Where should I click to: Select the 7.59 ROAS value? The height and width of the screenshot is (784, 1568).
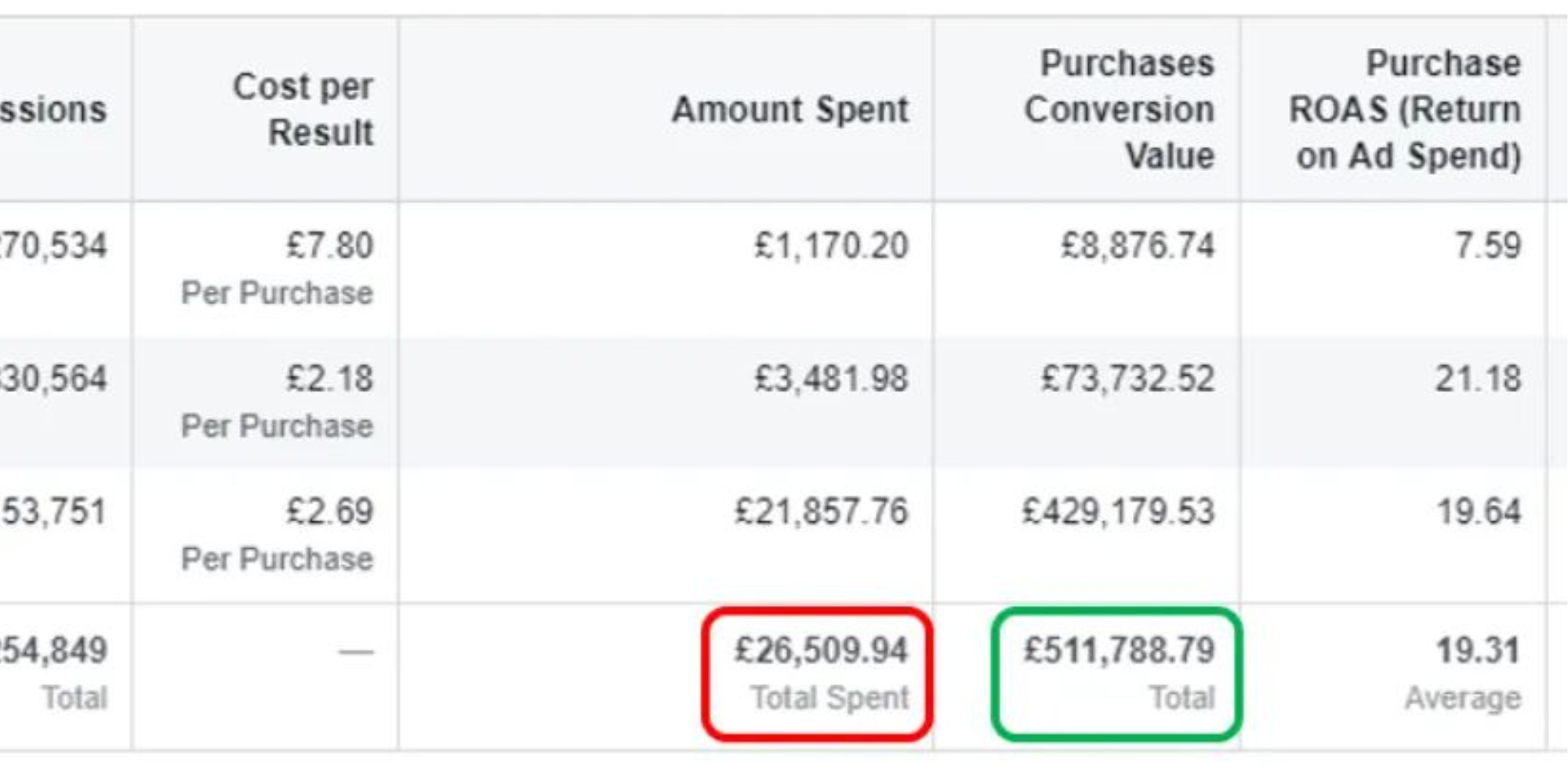pyautogui.click(x=1488, y=245)
